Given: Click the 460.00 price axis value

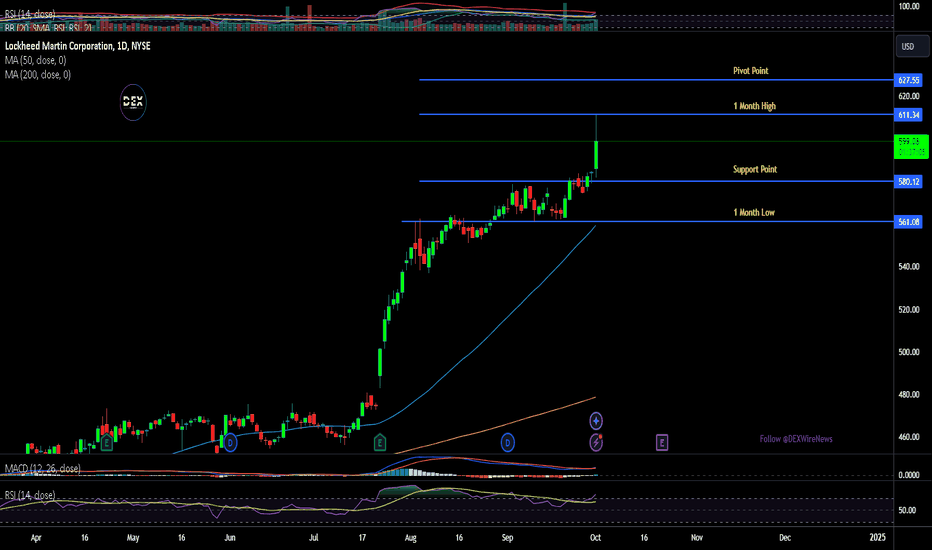Looking at the screenshot, I should (x=909, y=437).
